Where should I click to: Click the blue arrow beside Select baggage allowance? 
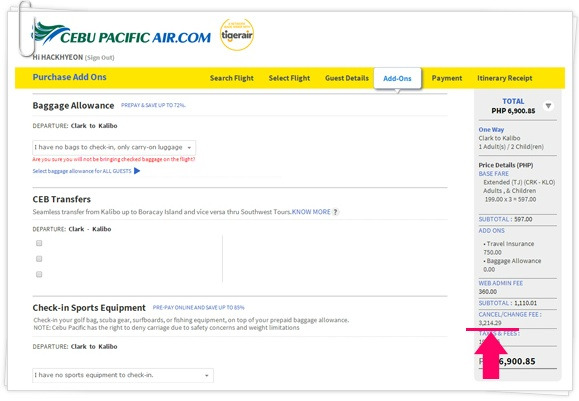137,171
